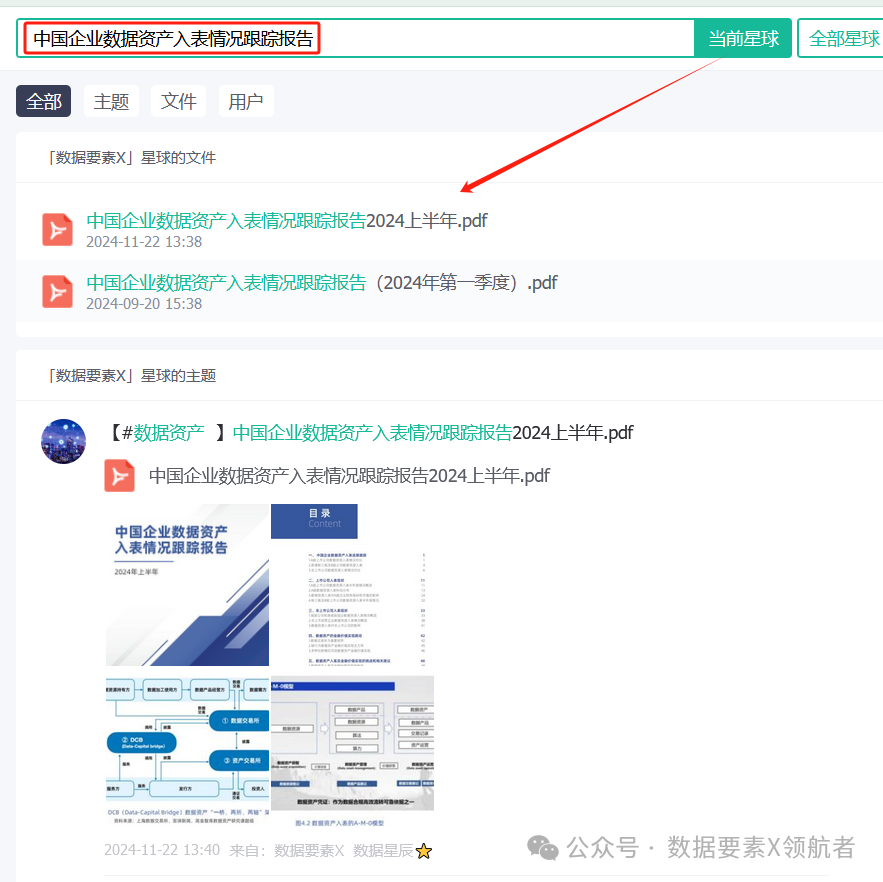Click the 「数据要素X」星球的主题 heading
Image resolution: width=883 pixels, height=882 pixels.
[132, 376]
